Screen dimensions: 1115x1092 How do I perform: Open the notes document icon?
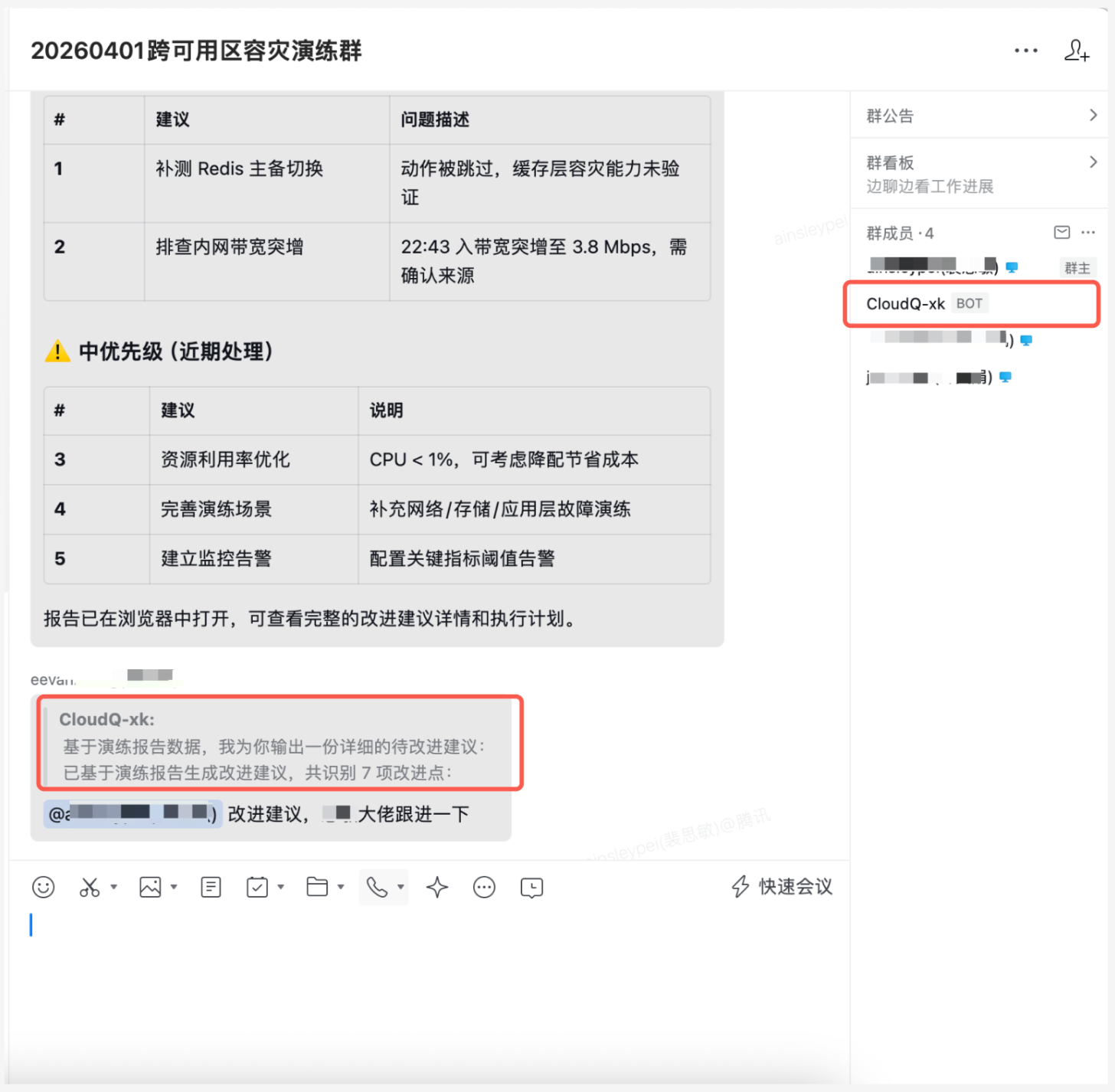[211, 887]
